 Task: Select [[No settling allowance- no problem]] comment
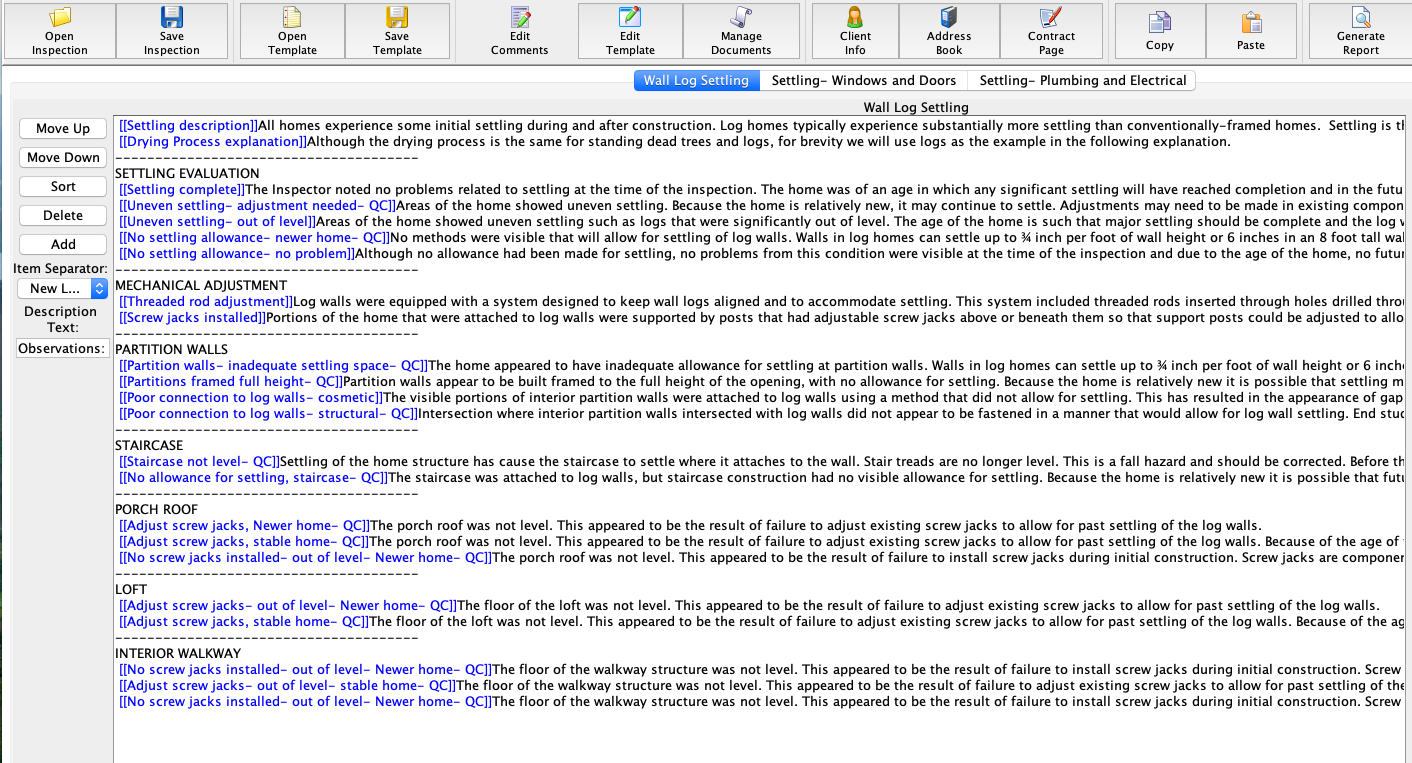pos(237,253)
